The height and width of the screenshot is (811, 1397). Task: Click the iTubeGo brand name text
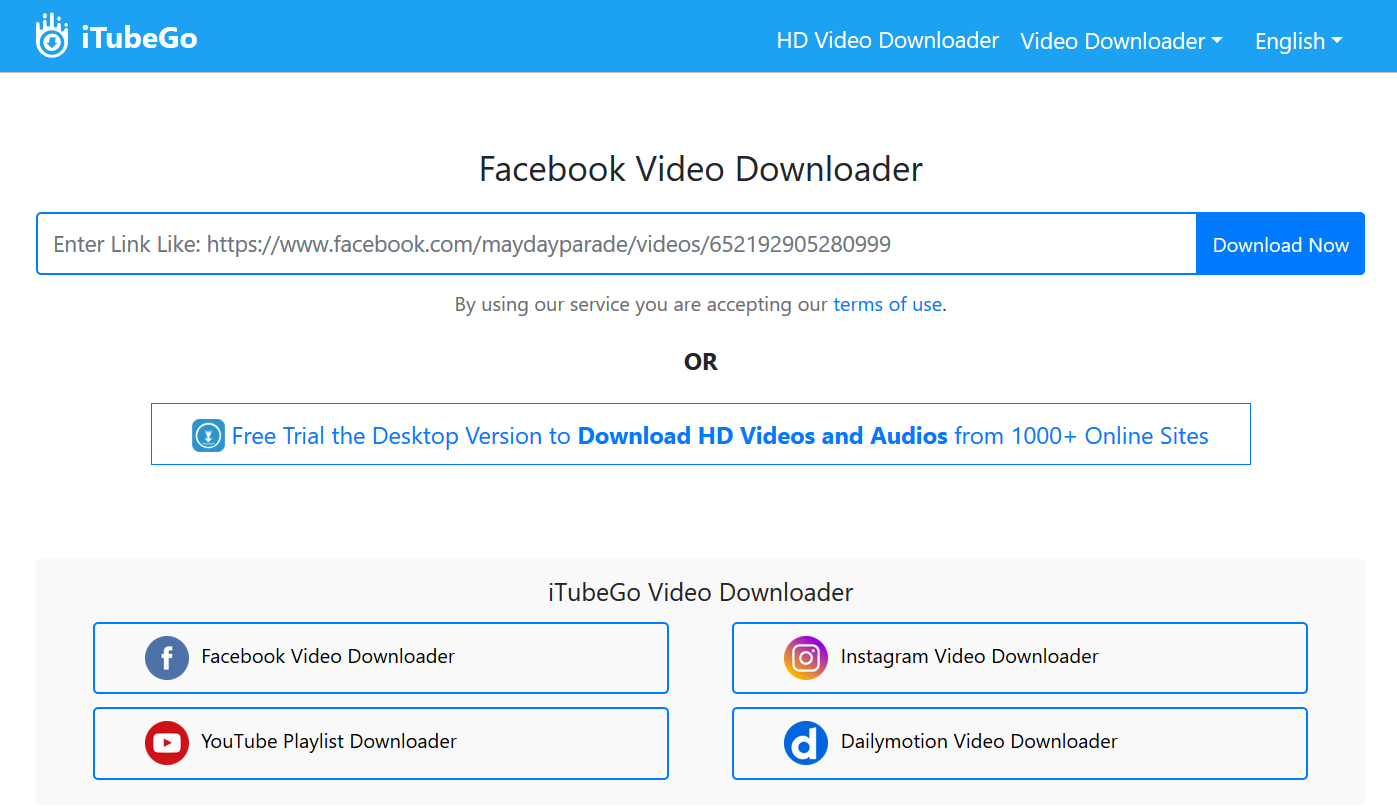pos(139,38)
